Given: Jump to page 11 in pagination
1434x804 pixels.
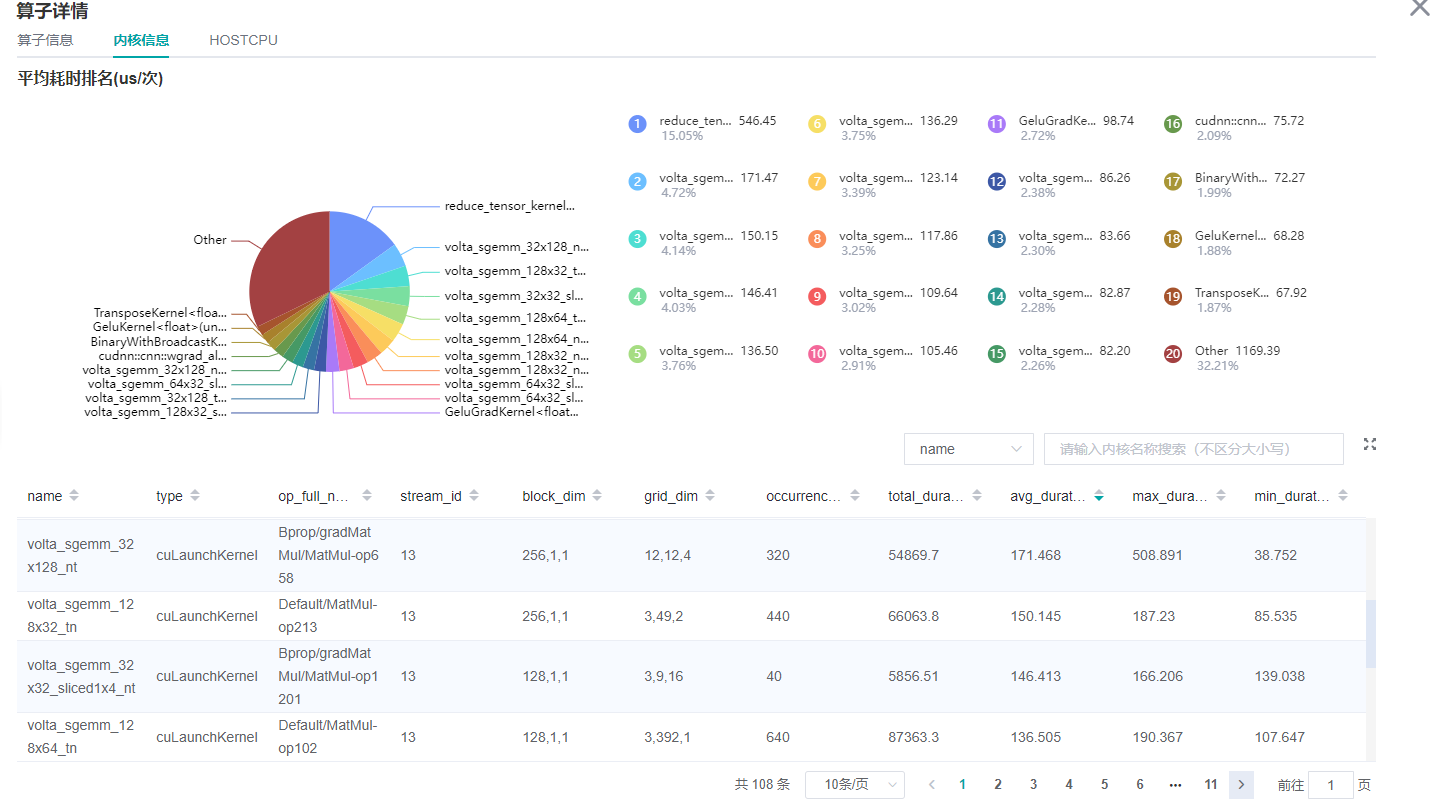Looking at the screenshot, I should tap(1210, 785).
